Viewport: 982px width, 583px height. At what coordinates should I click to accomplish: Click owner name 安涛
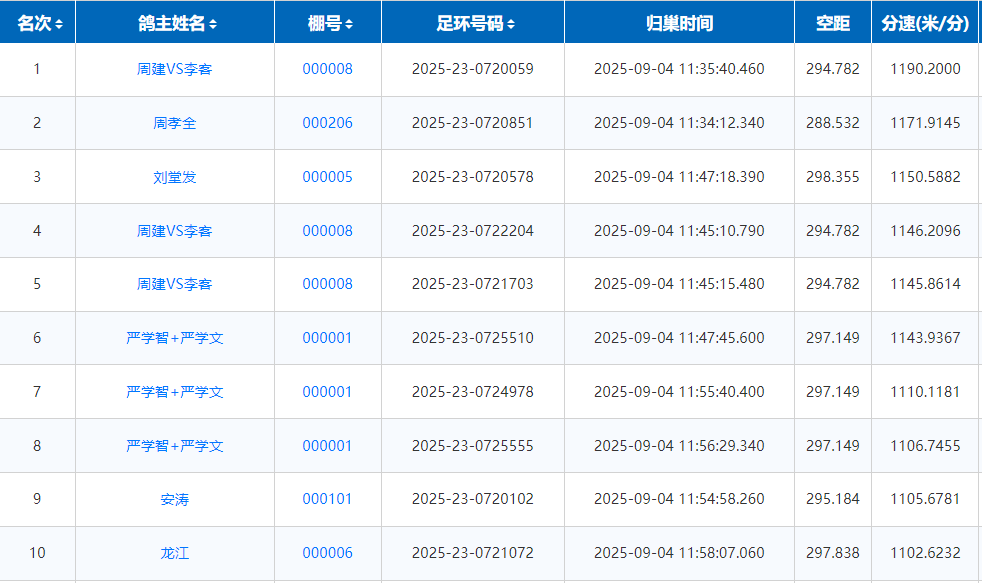pos(175,499)
